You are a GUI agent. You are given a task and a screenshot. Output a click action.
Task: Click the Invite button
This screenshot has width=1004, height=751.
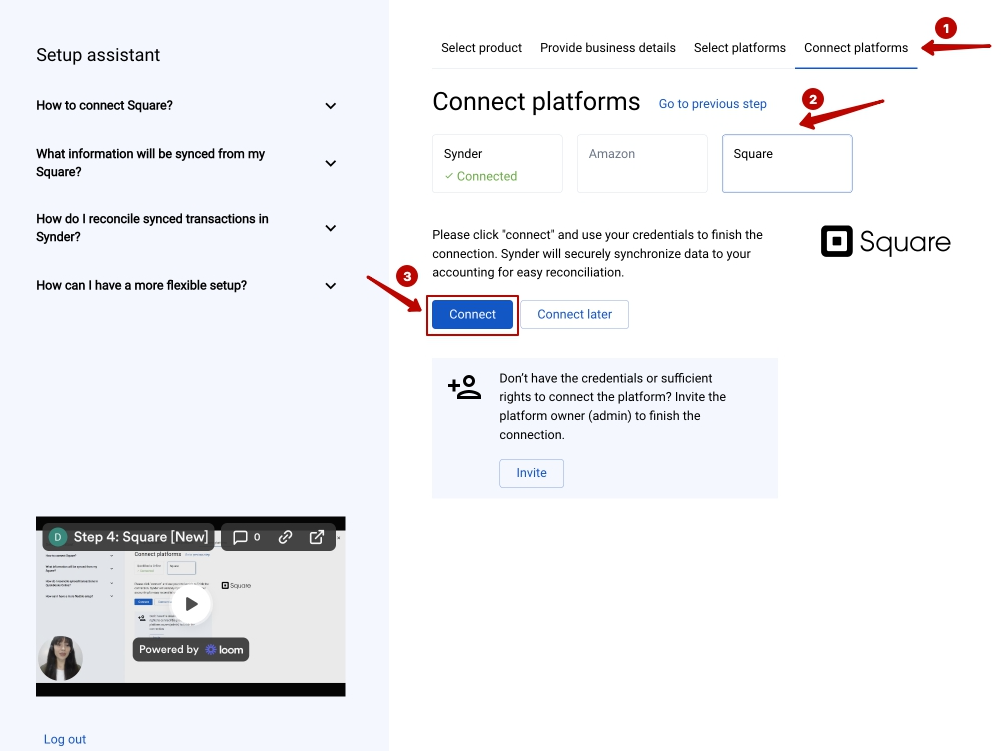click(x=531, y=473)
